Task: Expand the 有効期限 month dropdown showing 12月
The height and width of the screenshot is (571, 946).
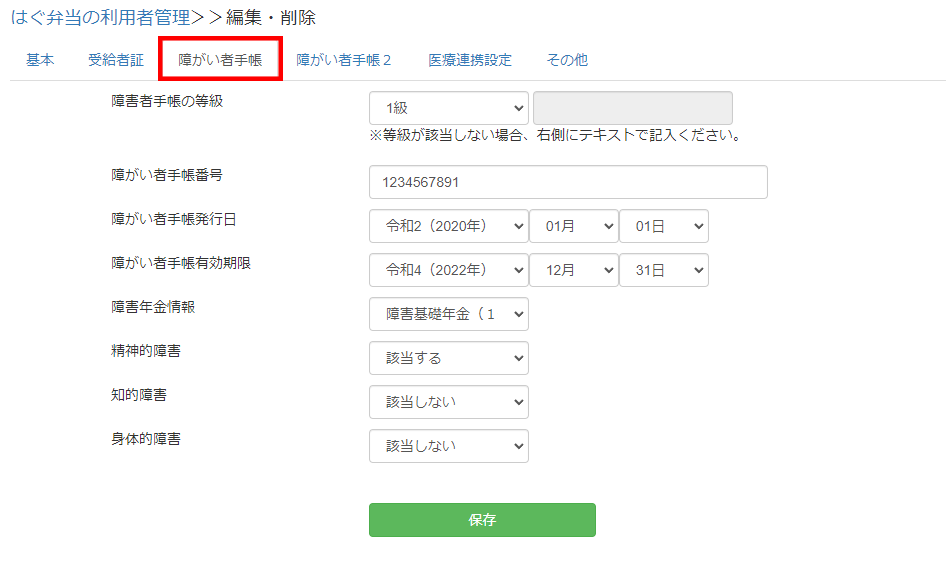Action: point(573,270)
